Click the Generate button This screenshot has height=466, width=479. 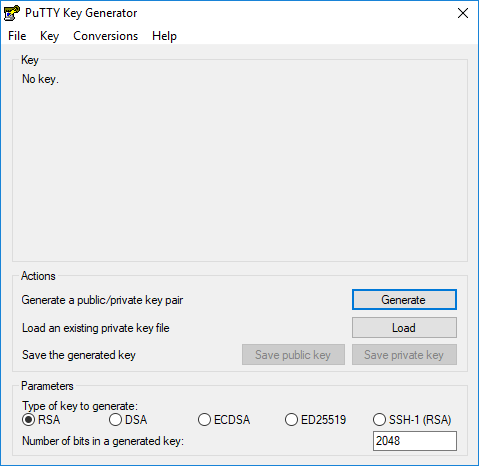pyautogui.click(x=404, y=300)
